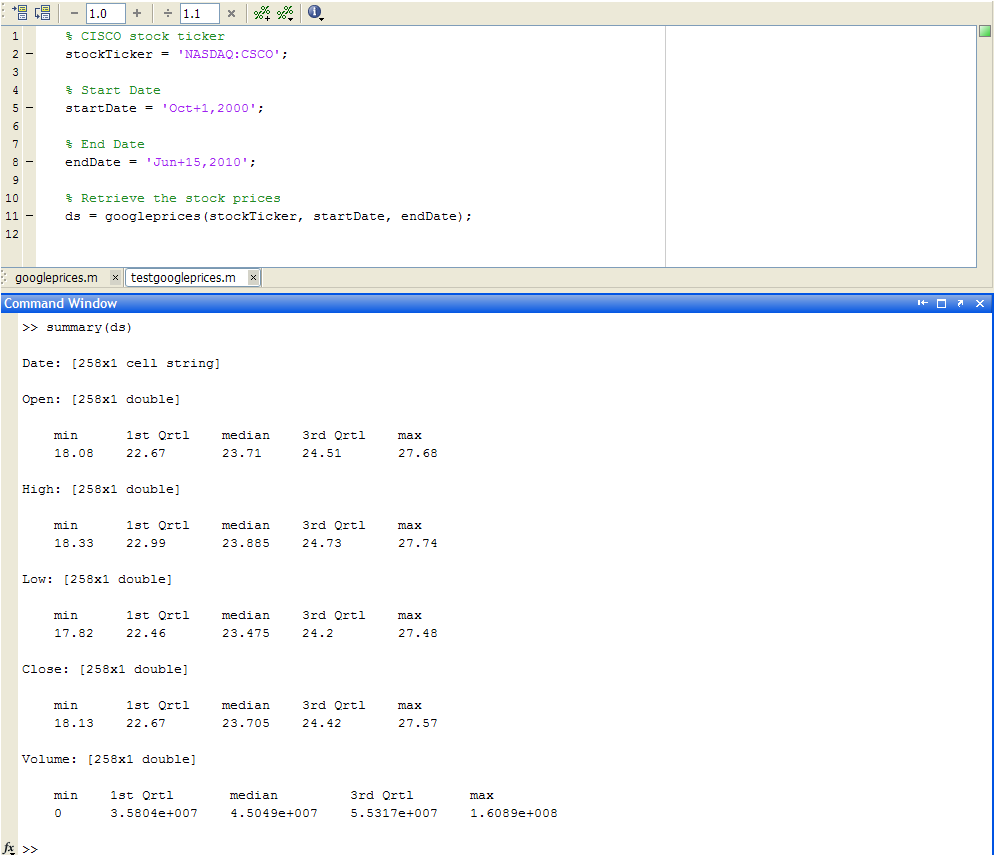
Task: Close the testgoogleprices.m editor tab
Action: point(253,278)
